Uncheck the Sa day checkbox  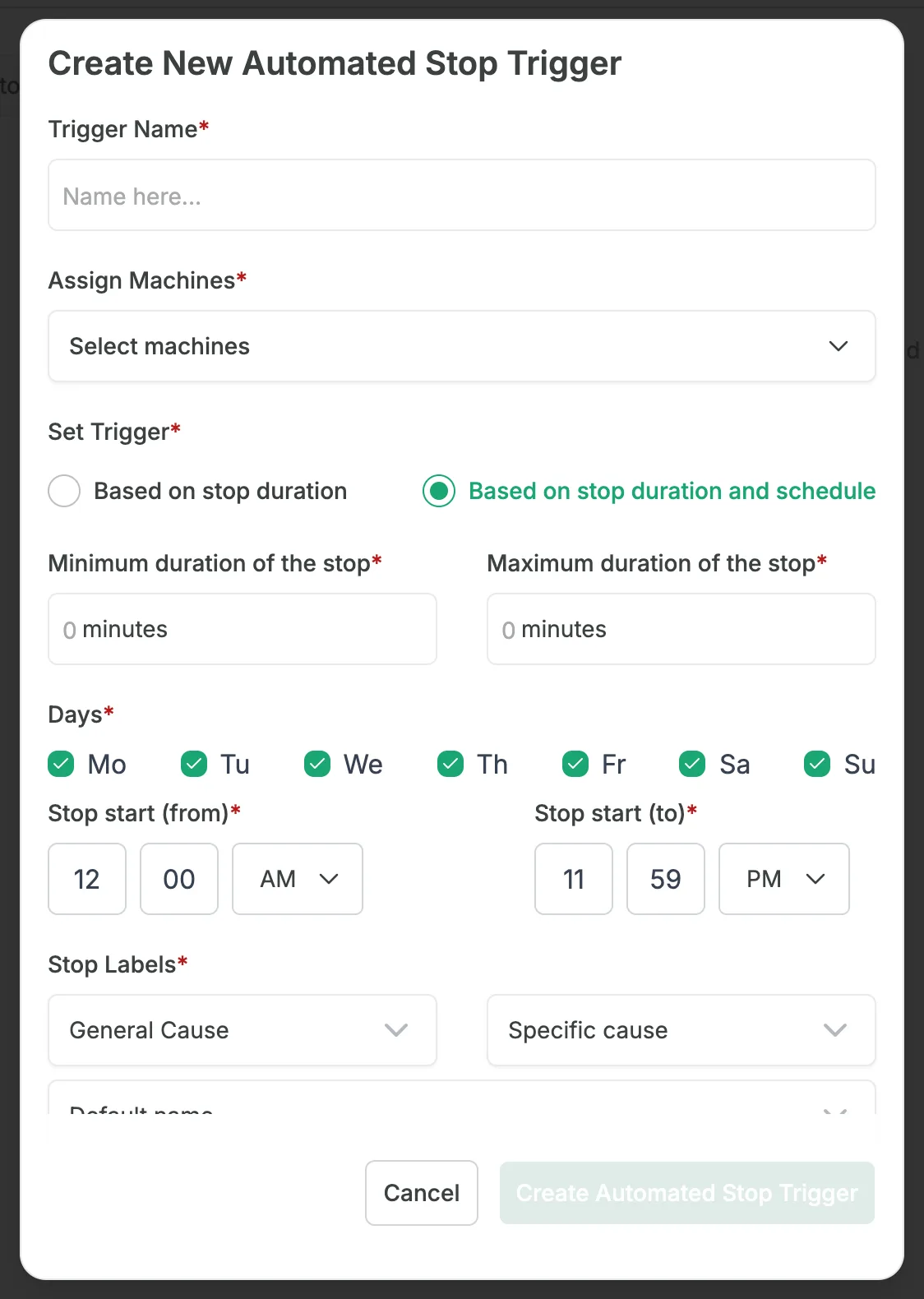coord(692,764)
